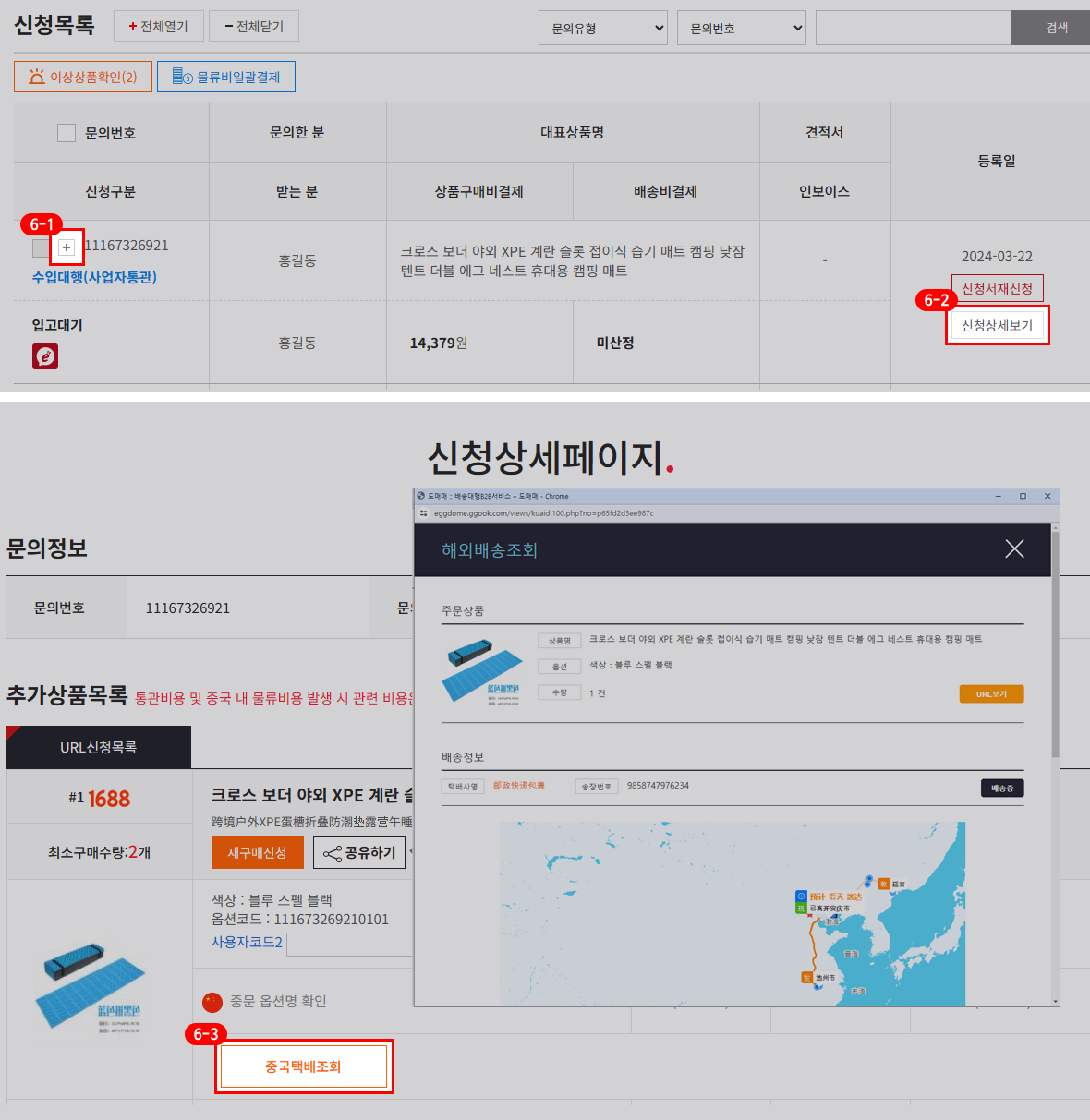This screenshot has height=1120, width=1090.
Task: Open the 문의번호 search-type dropdown
Action: point(742,28)
